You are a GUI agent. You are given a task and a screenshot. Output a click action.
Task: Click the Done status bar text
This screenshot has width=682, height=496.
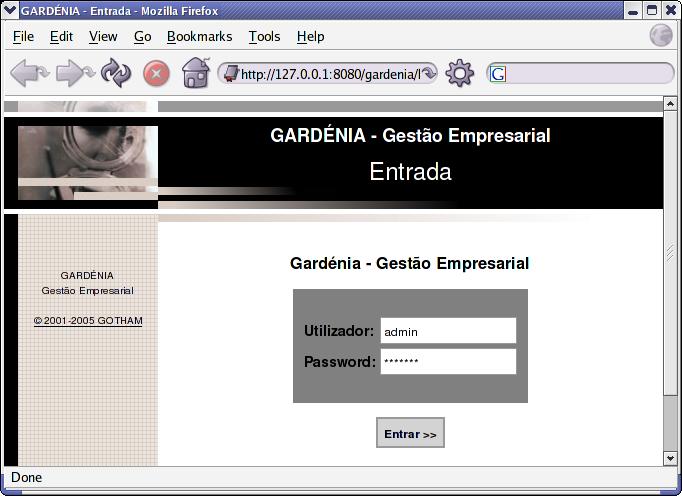(27, 477)
